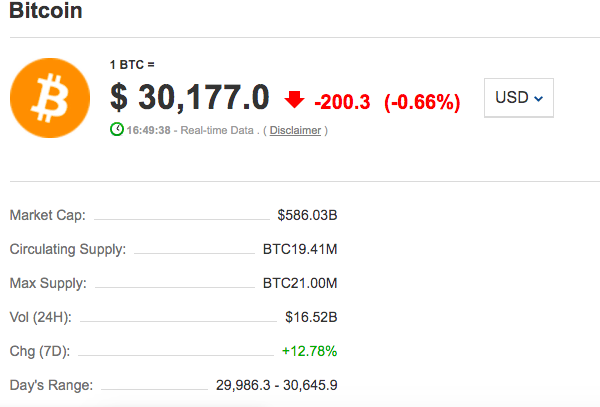Viewport: 600px width, 407px height.
Task: Click the Circulating Supply BTC19.41M value
Action: (x=300, y=249)
